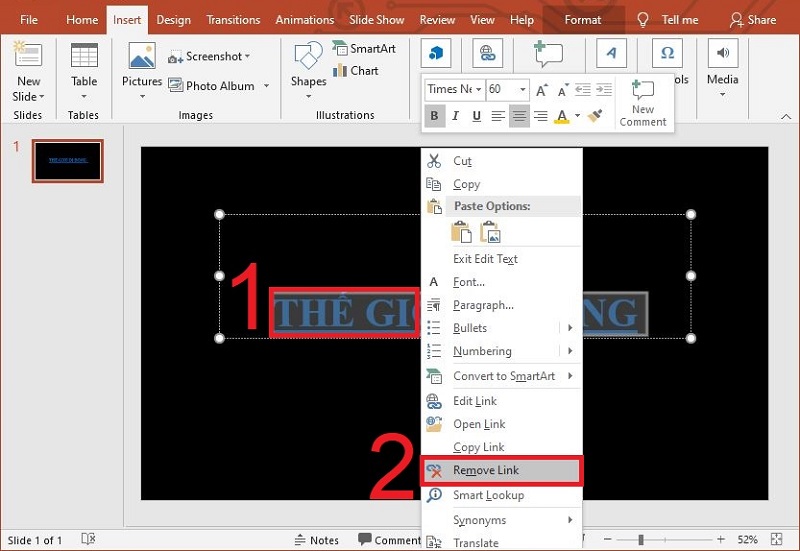Open the Photo Album tool
800x551 pixels.
click(212, 86)
